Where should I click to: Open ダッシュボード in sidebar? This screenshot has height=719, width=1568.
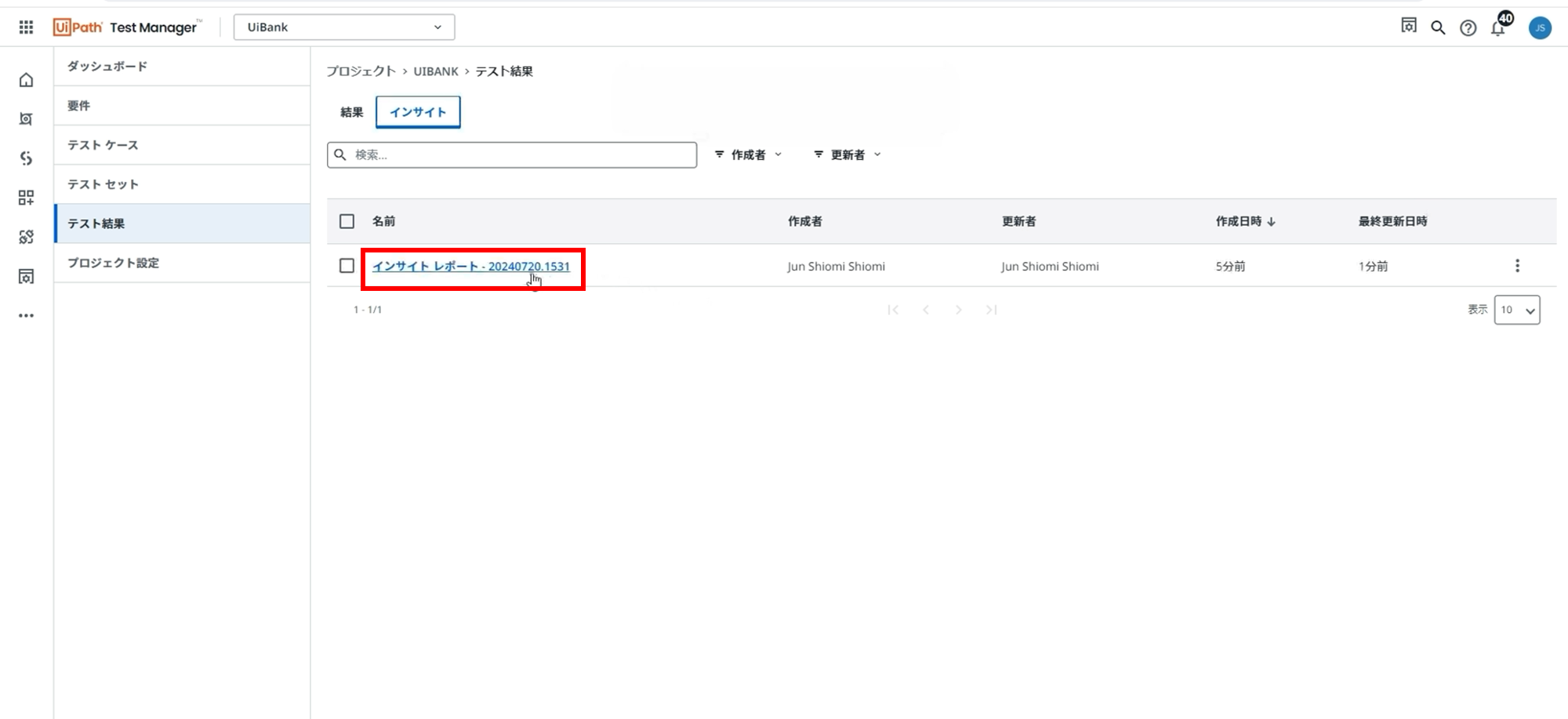coord(182,67)
